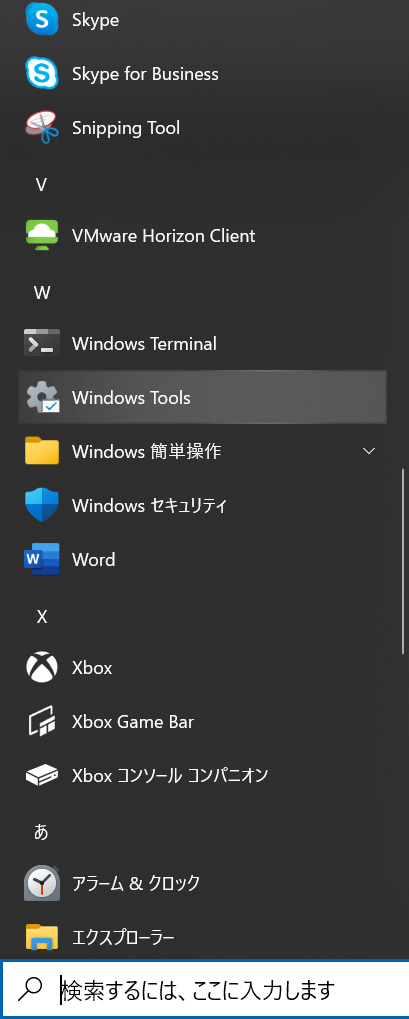Click the app list scrollbar thumb

click(x=402, y=560)
